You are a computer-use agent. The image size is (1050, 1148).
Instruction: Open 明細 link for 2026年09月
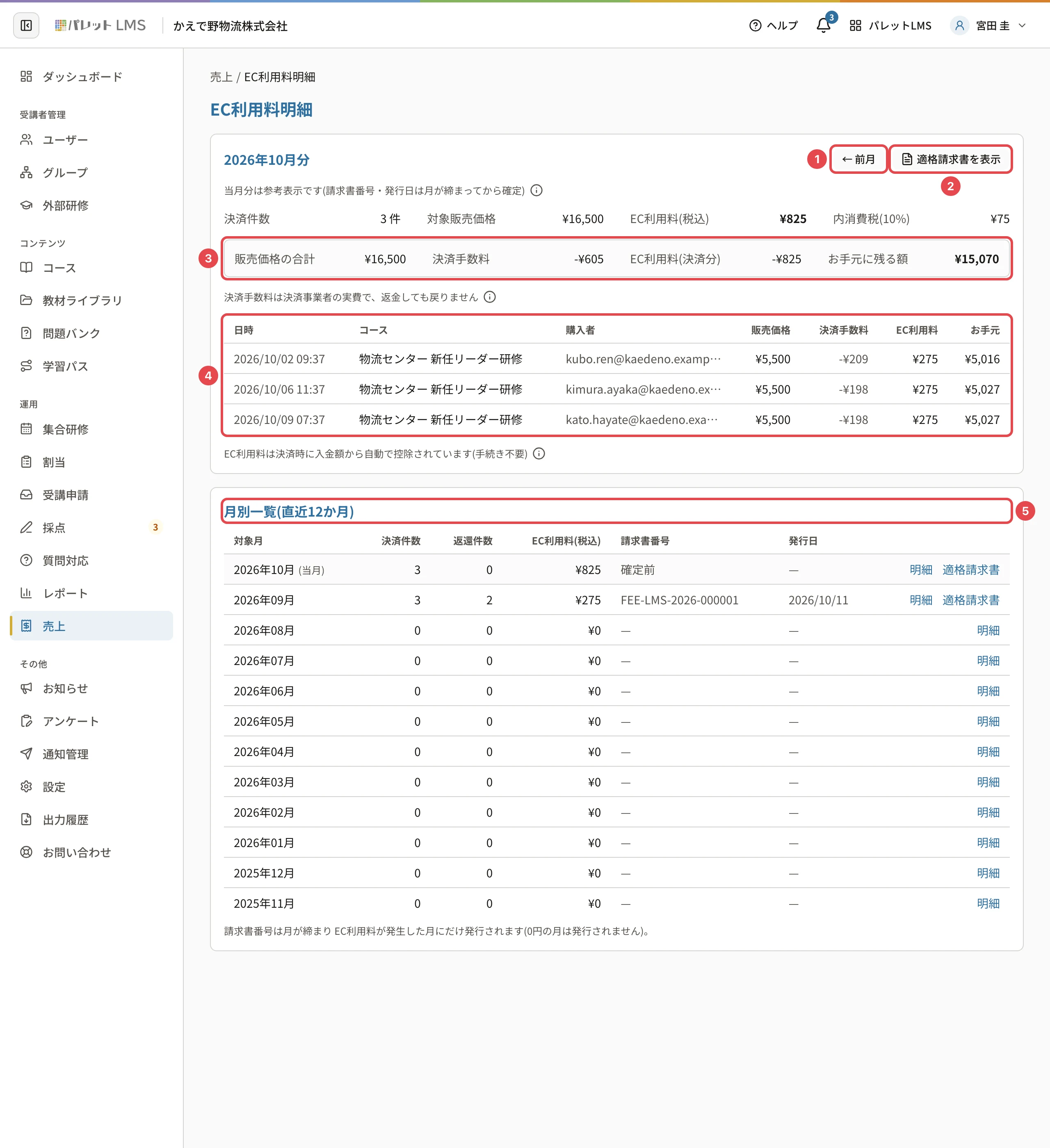(x=921, y=599)
